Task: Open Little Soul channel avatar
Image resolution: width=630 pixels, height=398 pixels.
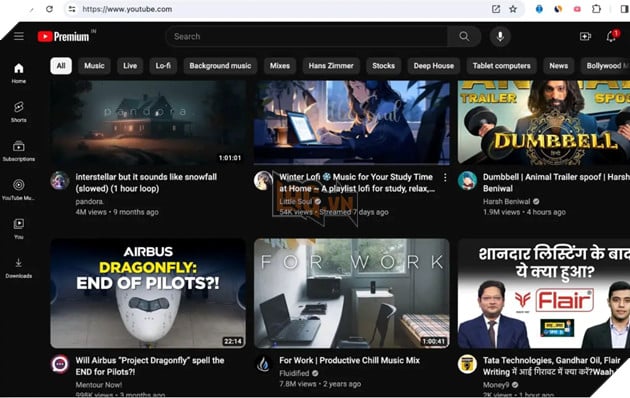Action: (263, 181)
